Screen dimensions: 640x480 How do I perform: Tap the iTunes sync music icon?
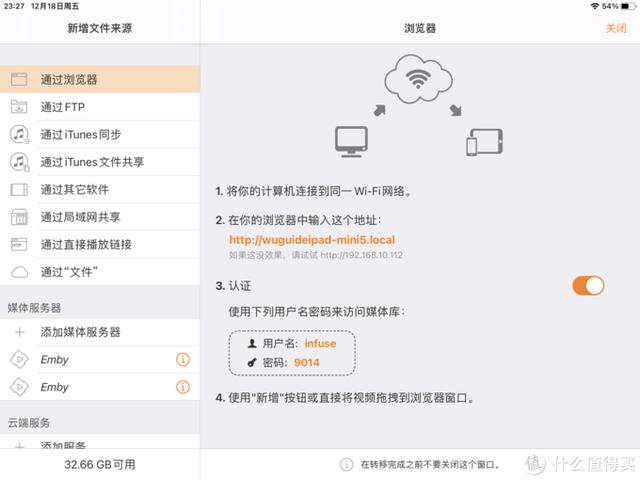point(19,134)
